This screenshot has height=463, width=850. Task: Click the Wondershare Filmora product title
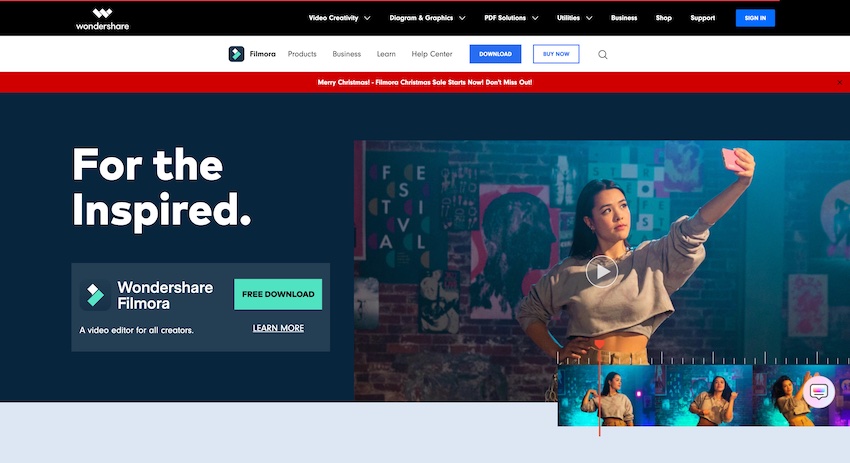click(x=165, y=295)
